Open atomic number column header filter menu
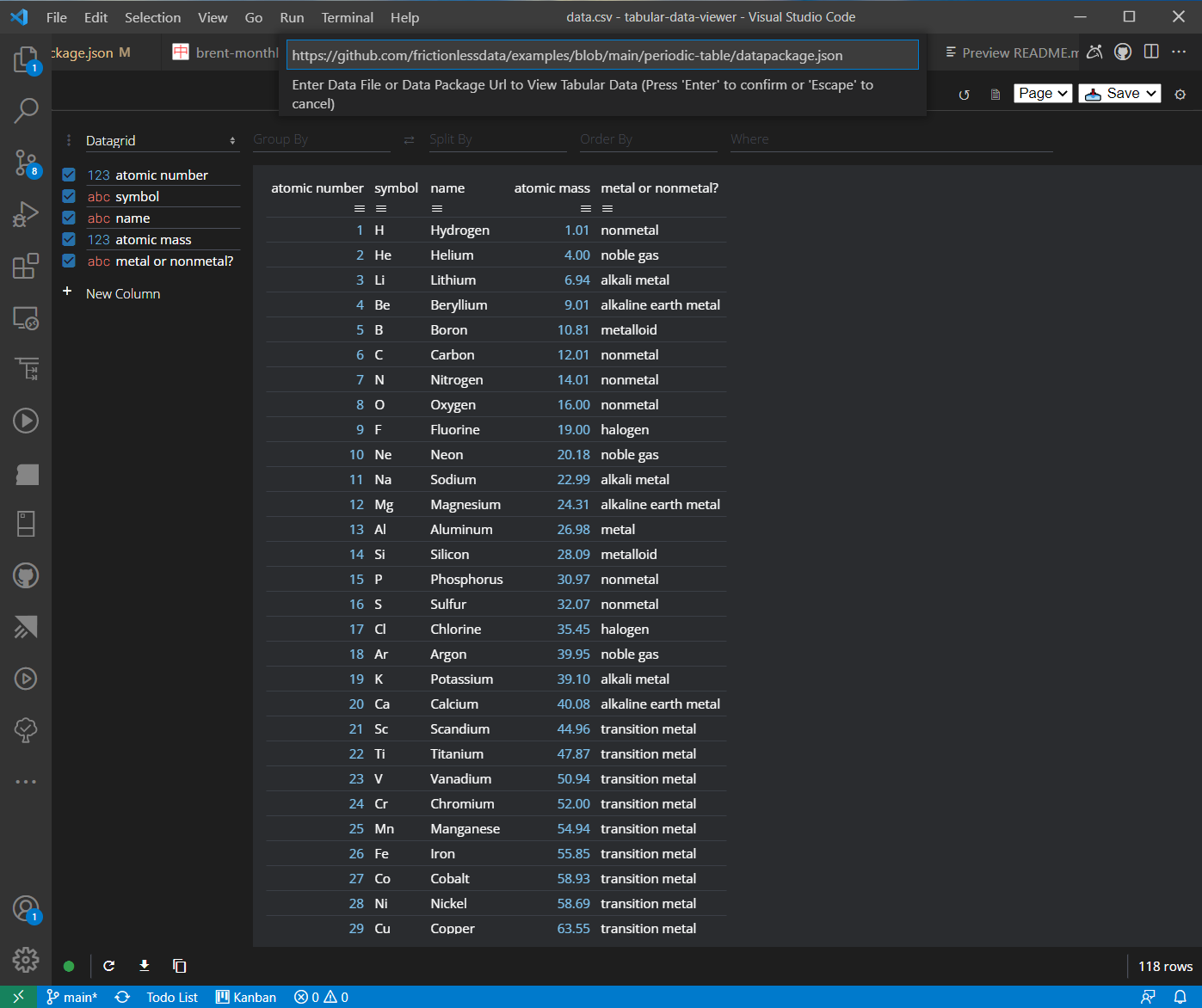1202x1008 pixels. [x=360, y=208]
